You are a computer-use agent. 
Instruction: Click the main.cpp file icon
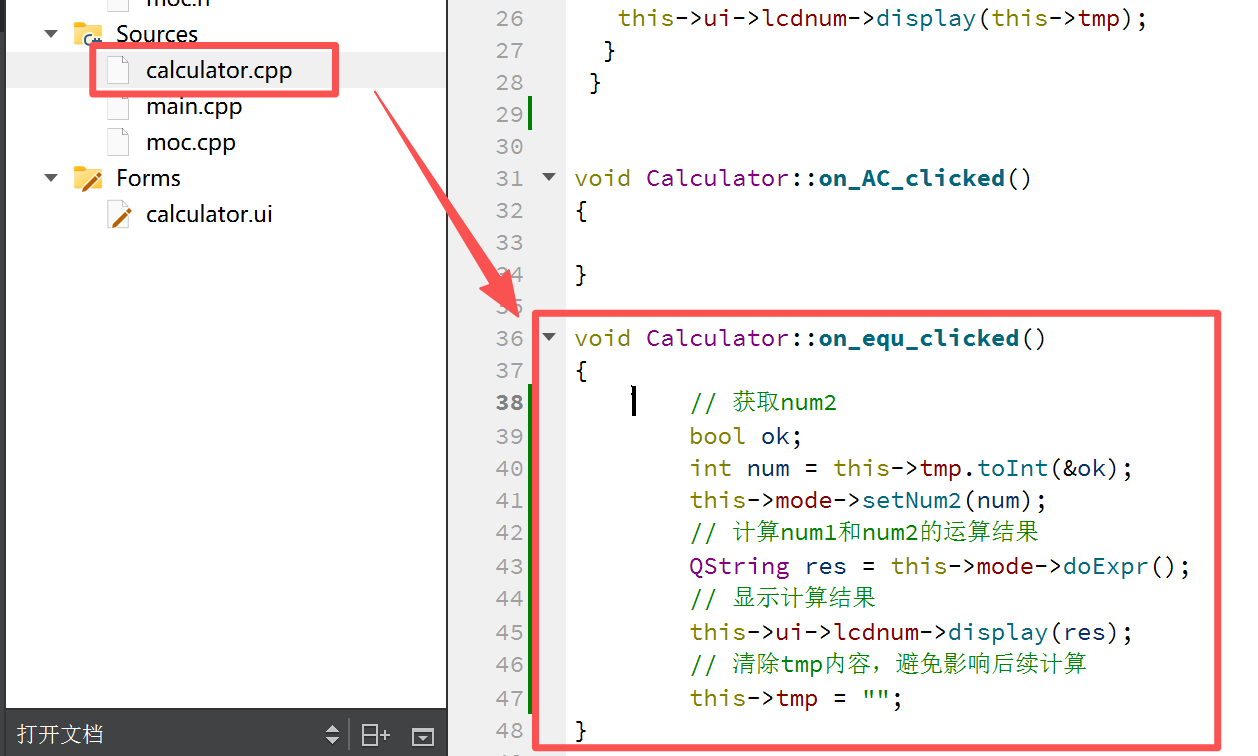click(x=119, y=107)
